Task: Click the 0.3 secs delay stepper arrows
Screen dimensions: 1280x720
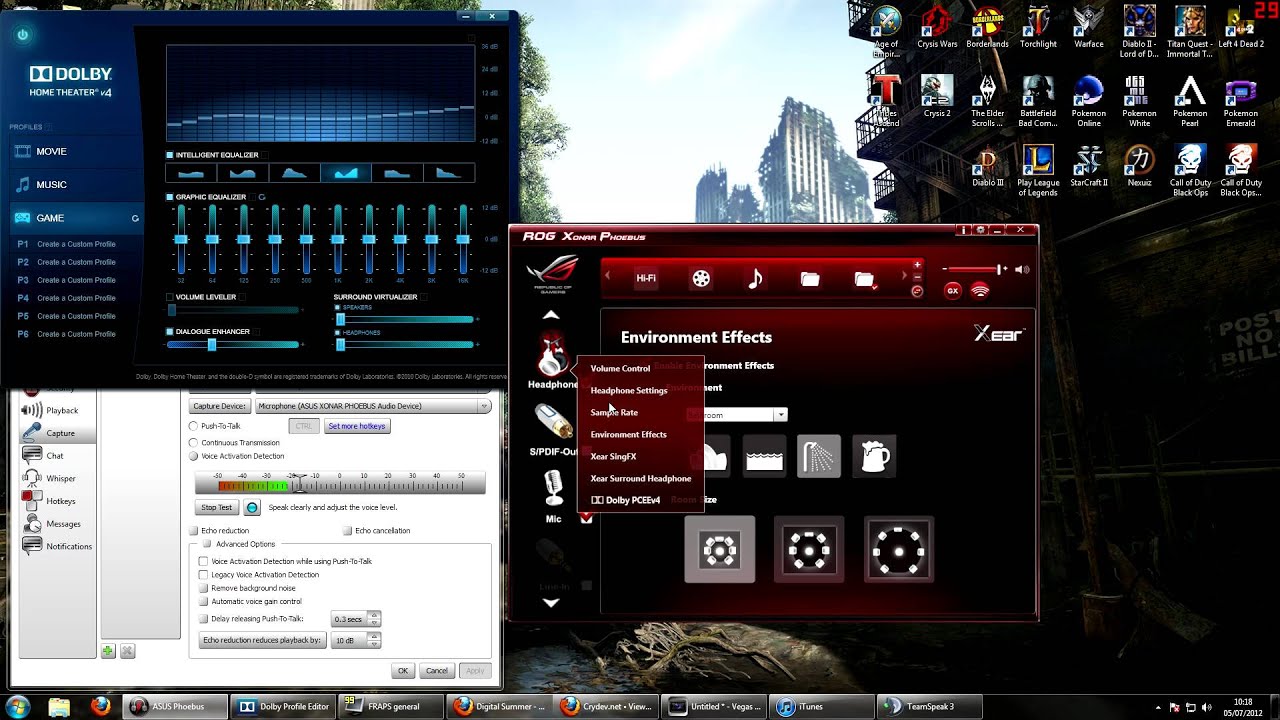Action: click(x=375, y=619)
